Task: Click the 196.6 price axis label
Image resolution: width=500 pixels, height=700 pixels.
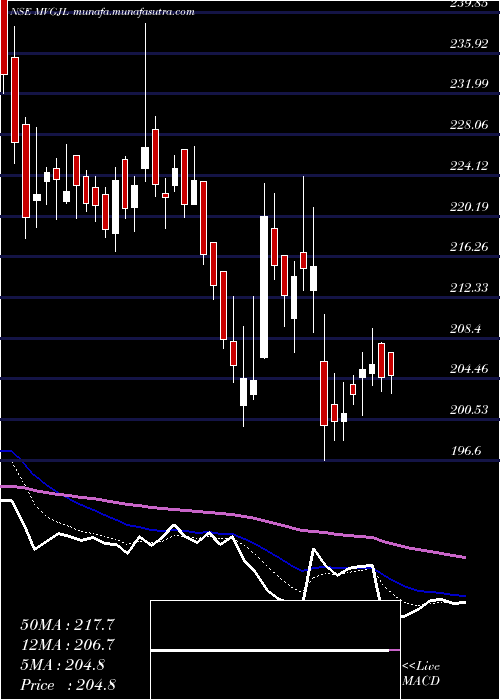Action: coord(464,450)
